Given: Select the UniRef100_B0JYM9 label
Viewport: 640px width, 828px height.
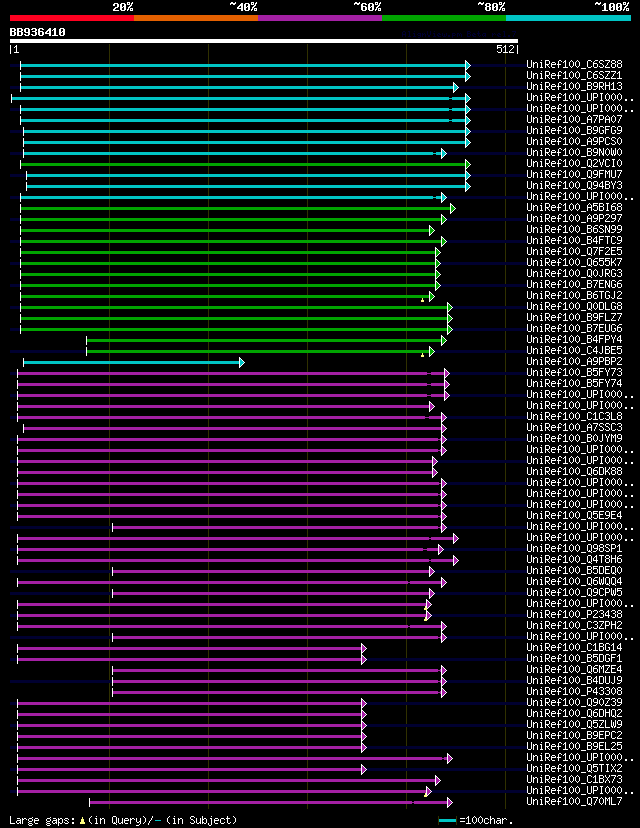Looking at the screenshot, I should click(x=574, y=438).
